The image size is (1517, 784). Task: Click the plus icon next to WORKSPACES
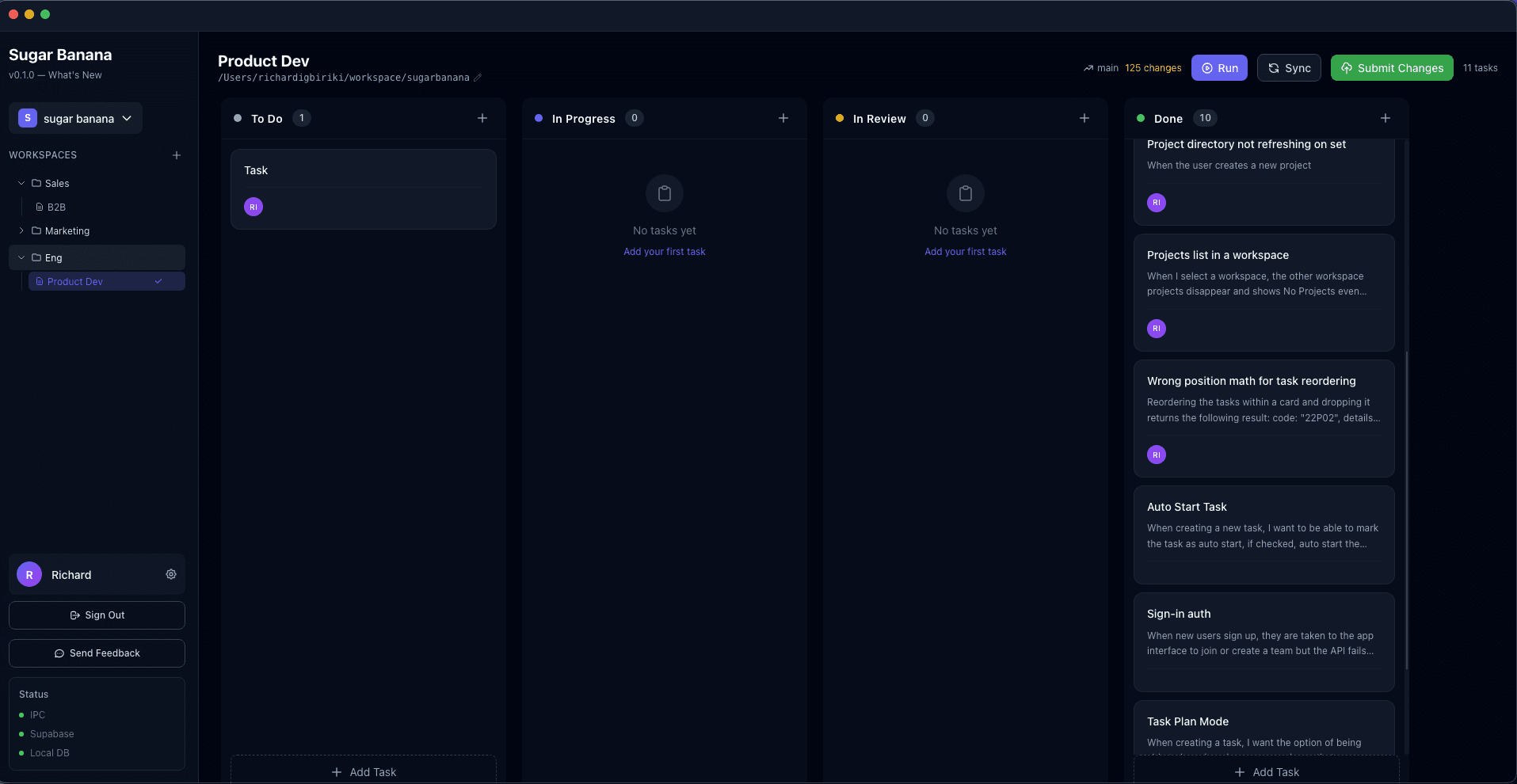176,155
